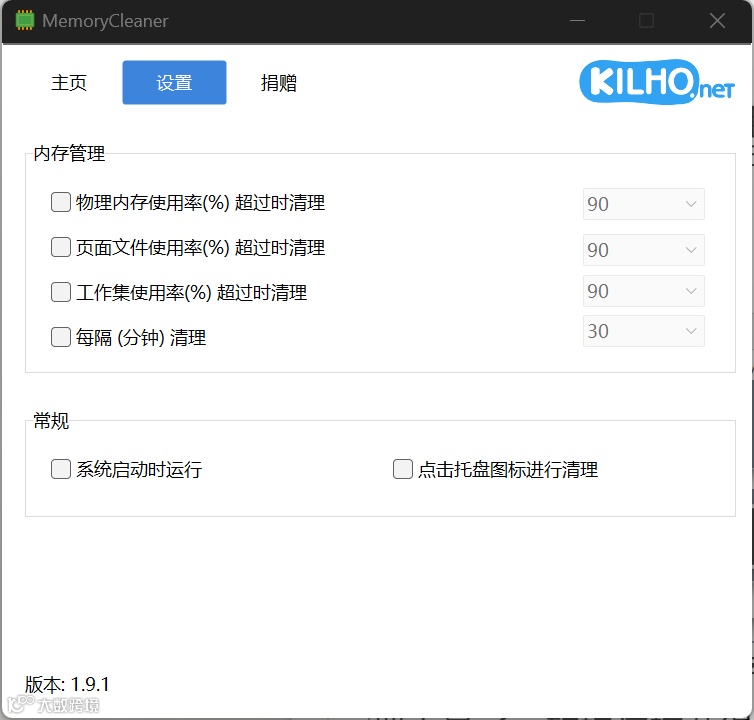Open the 物理内存使用率 threshold dropdown
754x720 pixels.
pyautogui.click(x=643, y=204)
